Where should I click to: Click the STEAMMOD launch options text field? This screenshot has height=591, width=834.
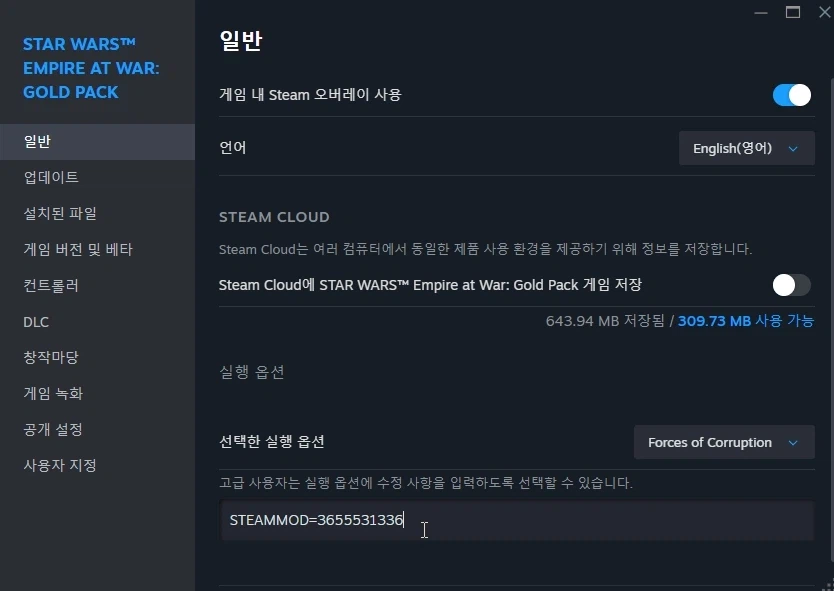pos(400,519)
